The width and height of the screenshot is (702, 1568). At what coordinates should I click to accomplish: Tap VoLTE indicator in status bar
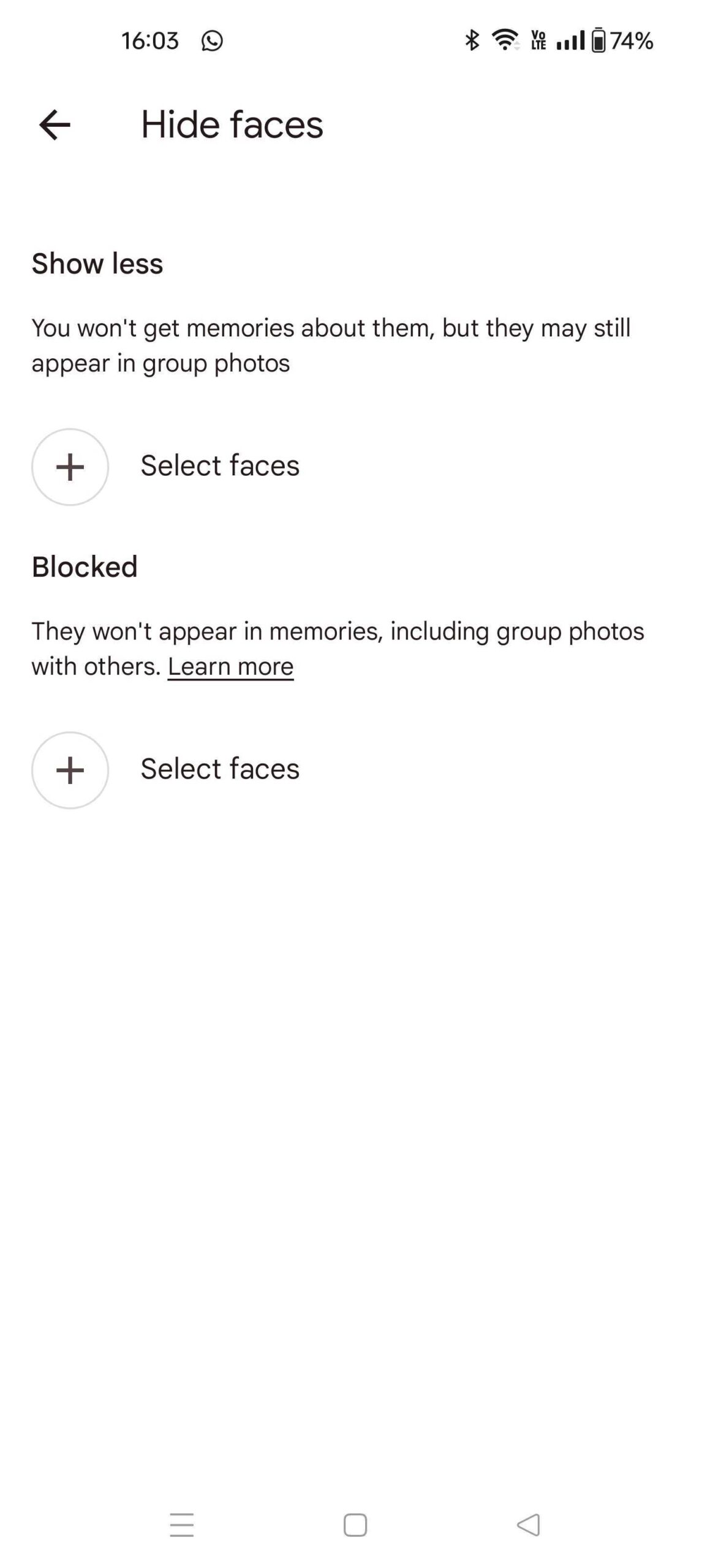tap(538, 40)
